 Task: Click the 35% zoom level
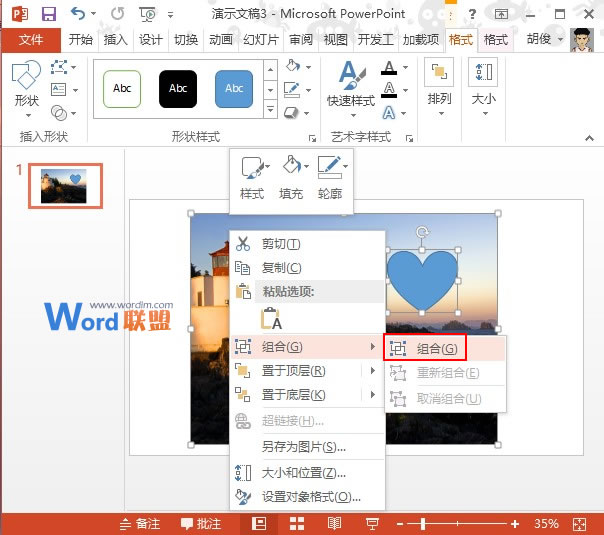[546, 524]
